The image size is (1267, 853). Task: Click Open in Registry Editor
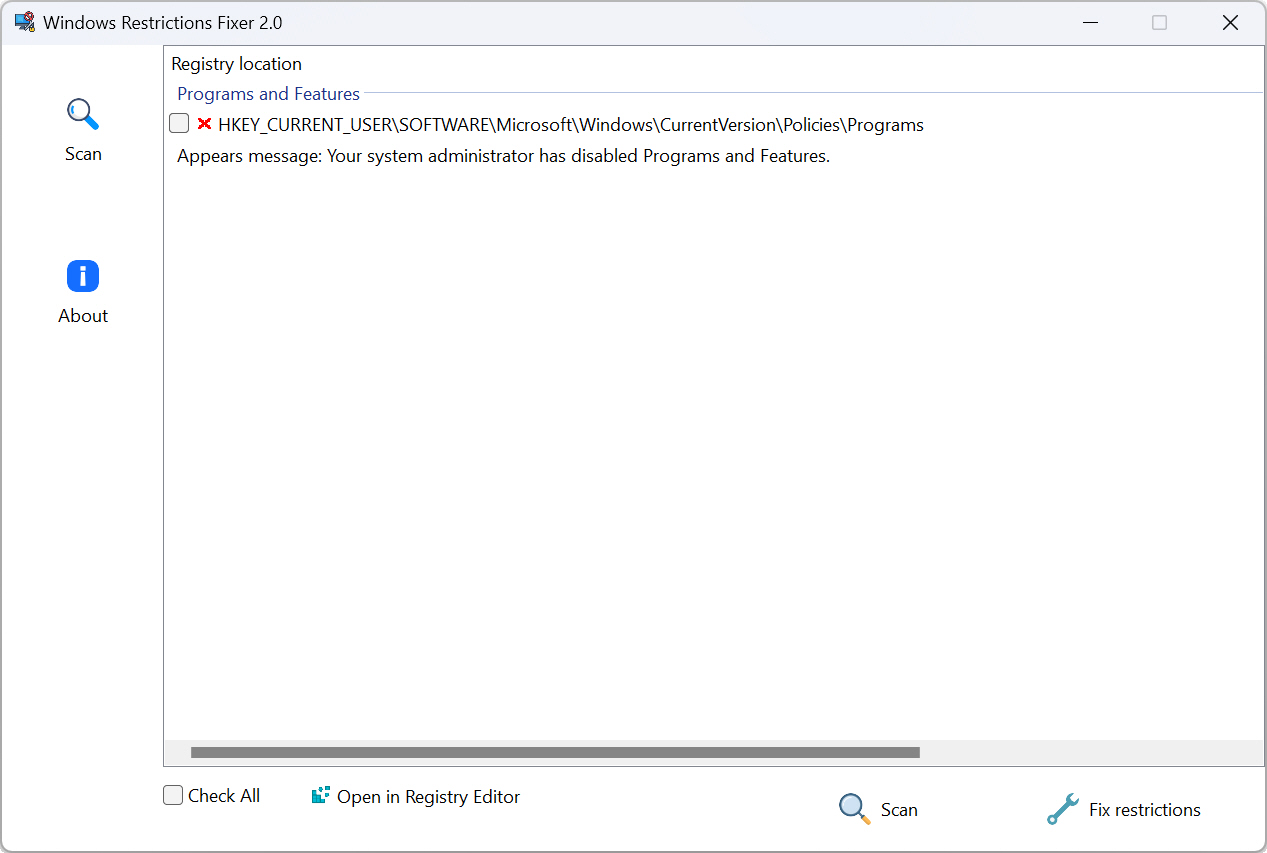tap(428, 796)
